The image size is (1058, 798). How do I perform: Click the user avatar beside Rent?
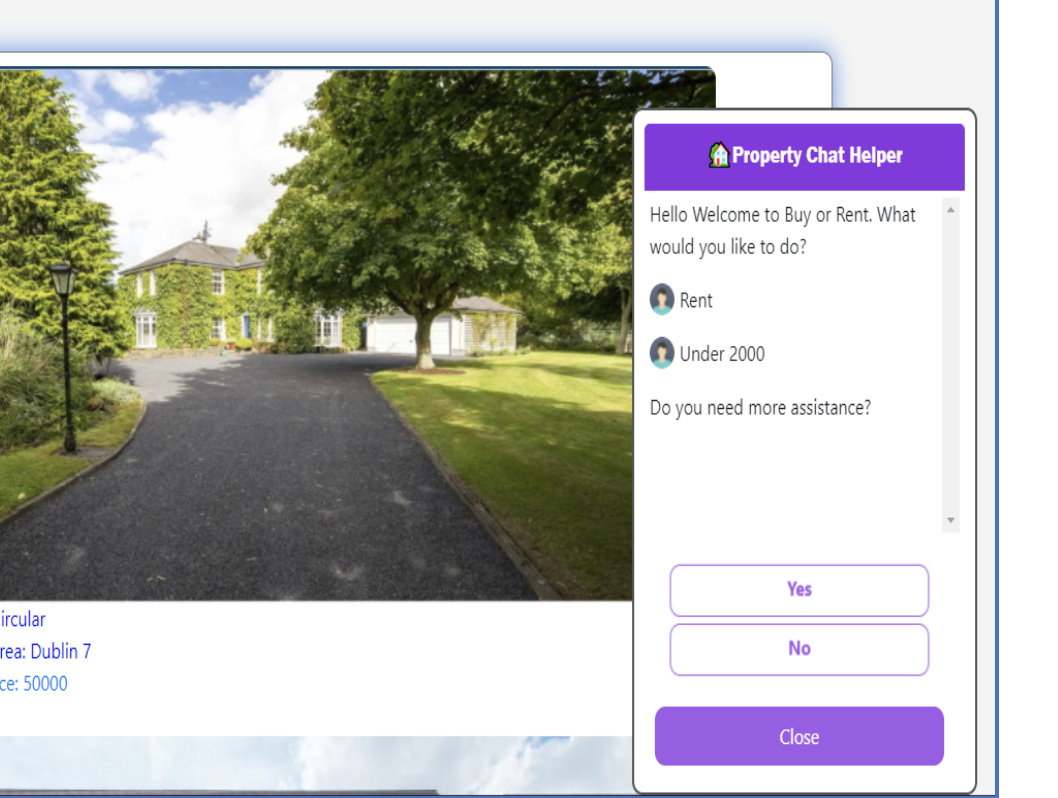click(x=662, y=300)
